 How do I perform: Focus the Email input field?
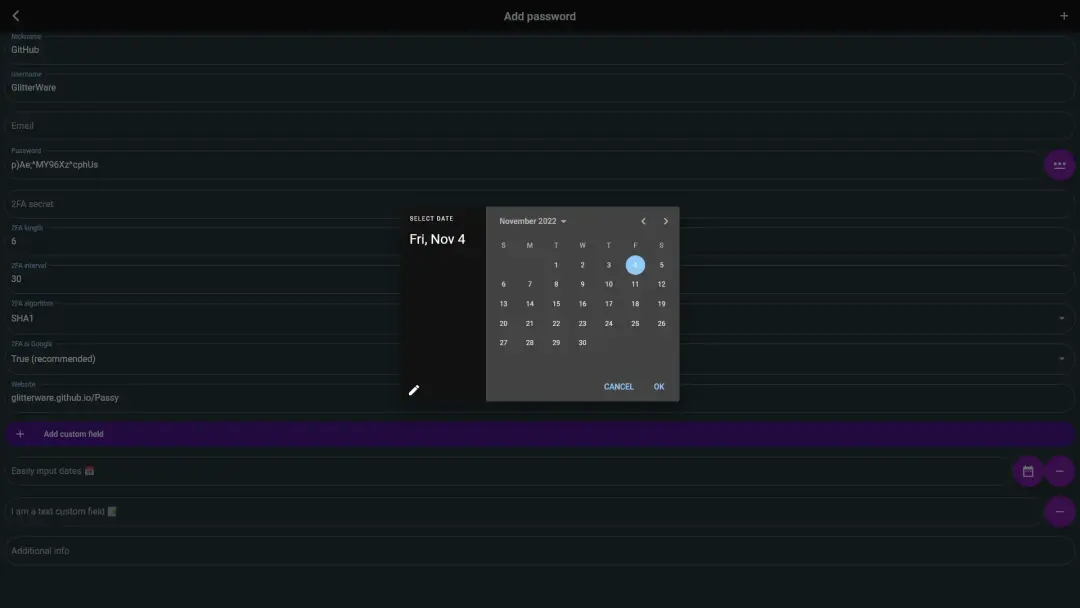click(540, 126)
